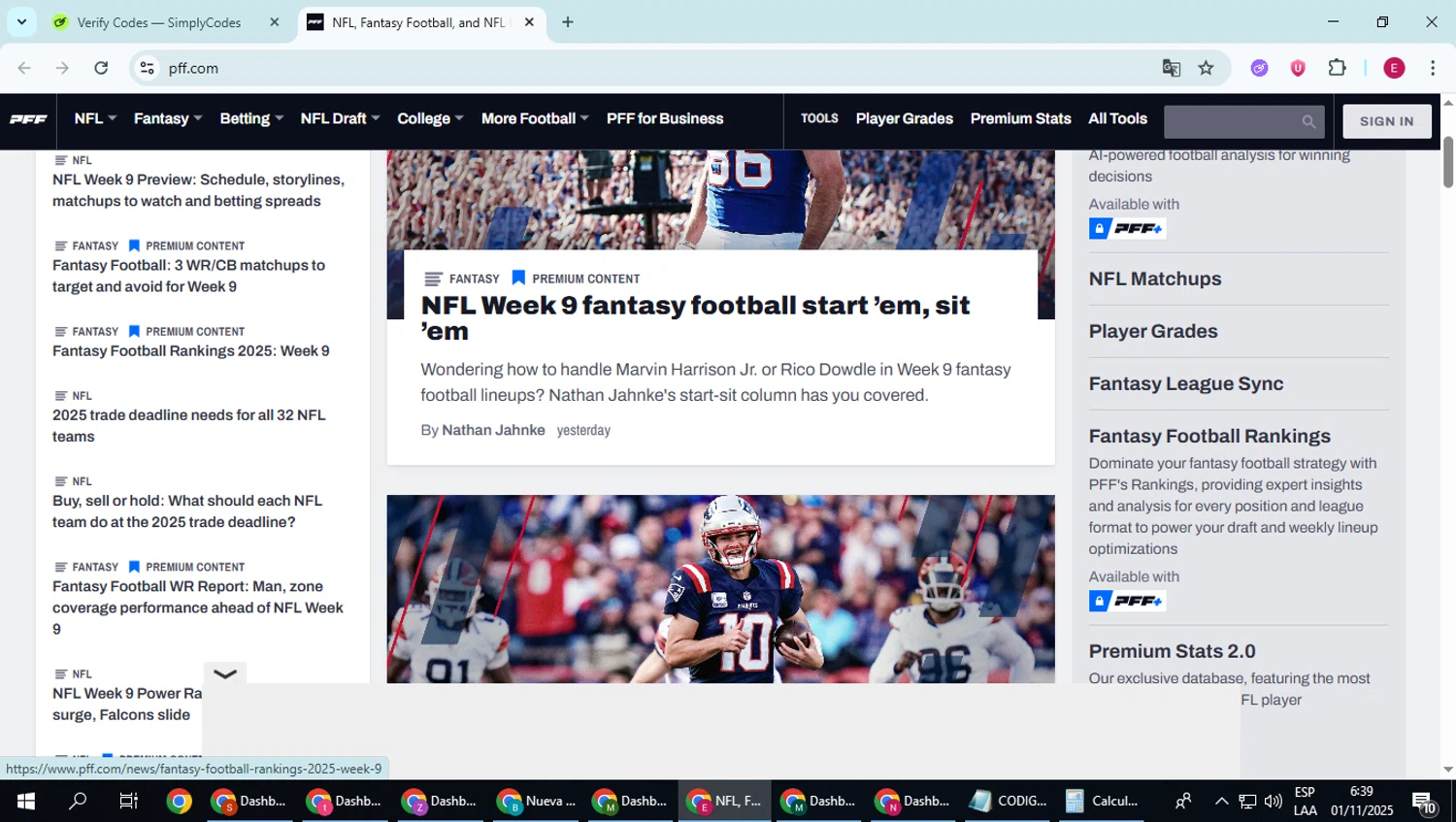Click author name Nathan Jahnke
The image size is (1456, 822).
pos(493,430)
